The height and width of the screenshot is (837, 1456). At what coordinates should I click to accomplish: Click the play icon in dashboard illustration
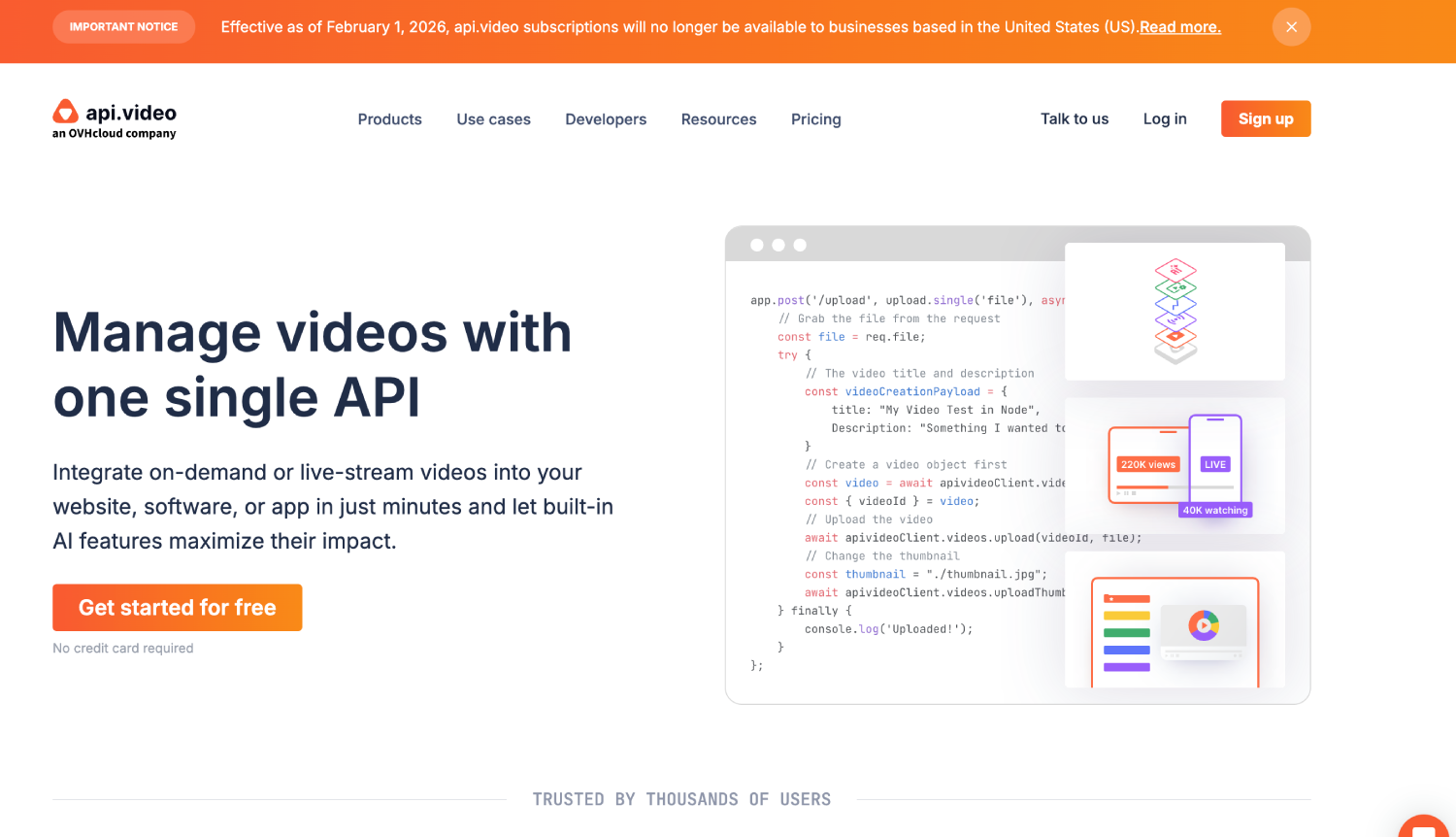(x=1204, y=626)
